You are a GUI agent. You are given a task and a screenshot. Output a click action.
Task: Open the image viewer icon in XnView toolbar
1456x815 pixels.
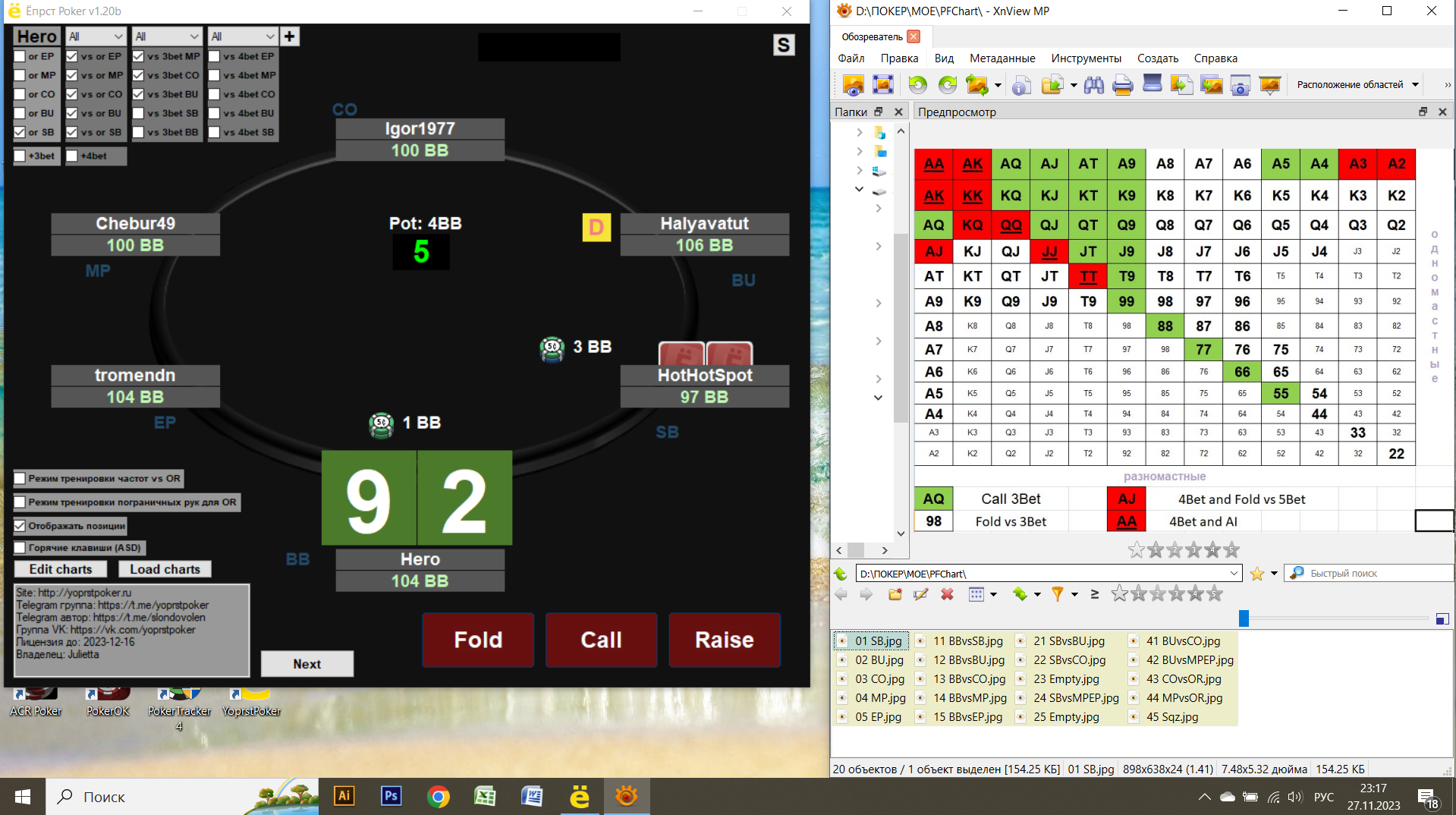pos(853,85)
